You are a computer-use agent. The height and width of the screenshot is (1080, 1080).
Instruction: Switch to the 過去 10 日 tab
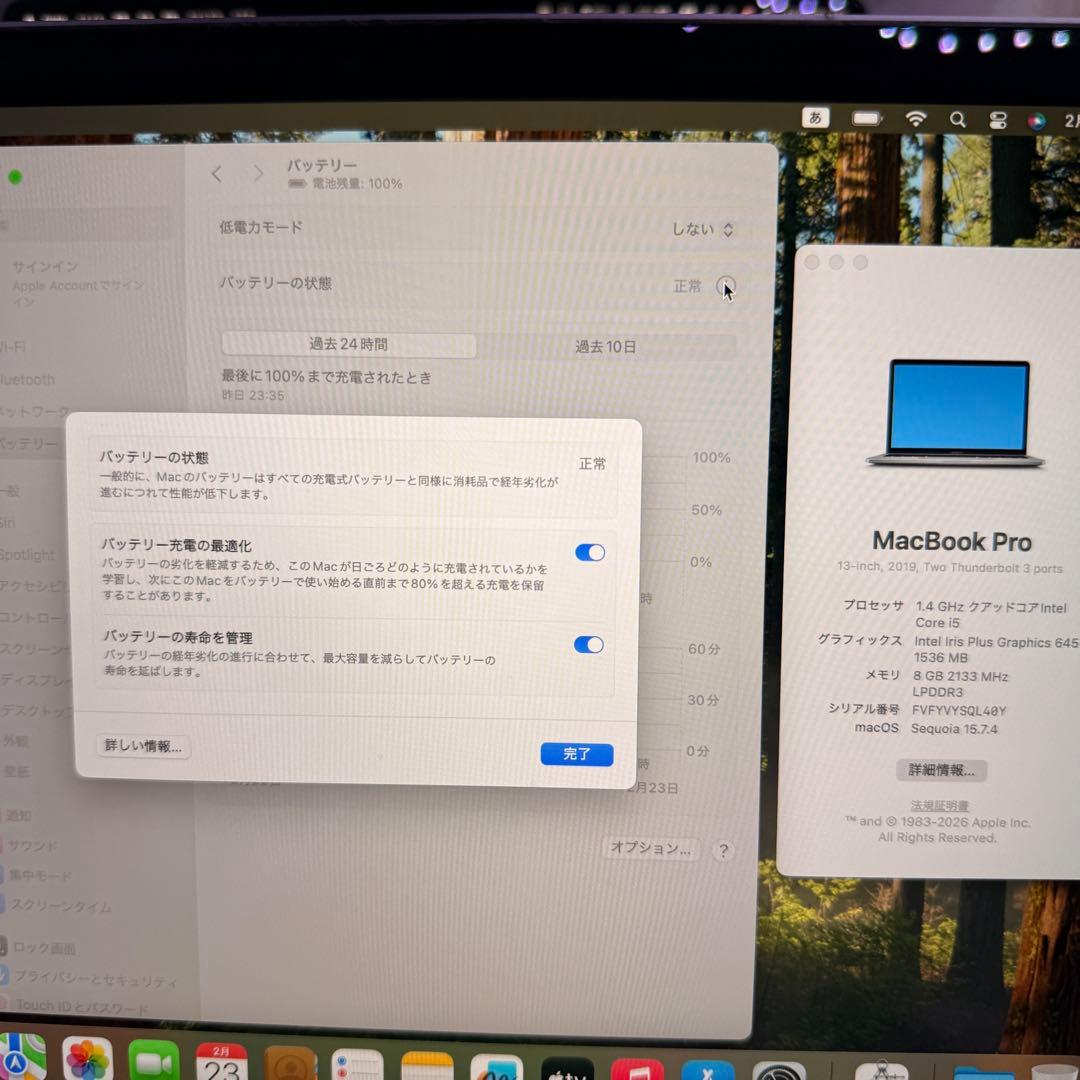pyautogui.click(x=605, y=346)
